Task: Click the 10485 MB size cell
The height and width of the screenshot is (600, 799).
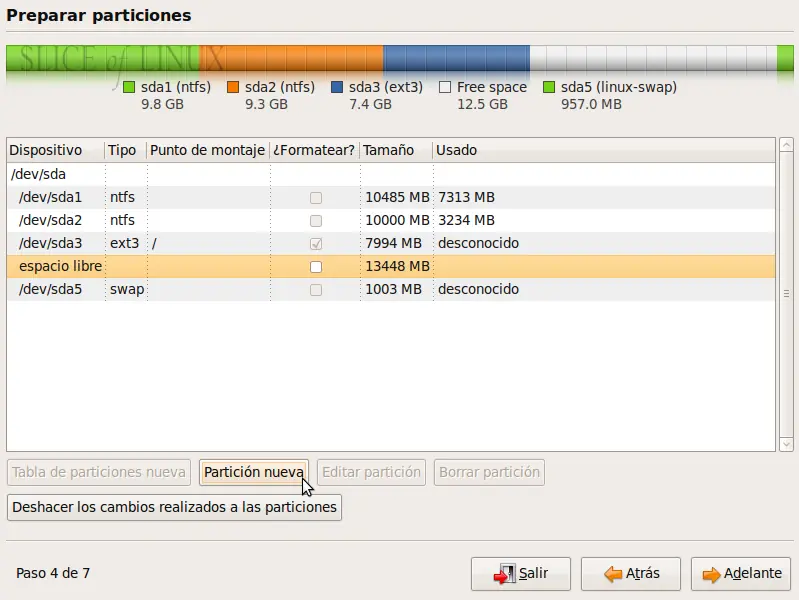Action: (397, 197)
